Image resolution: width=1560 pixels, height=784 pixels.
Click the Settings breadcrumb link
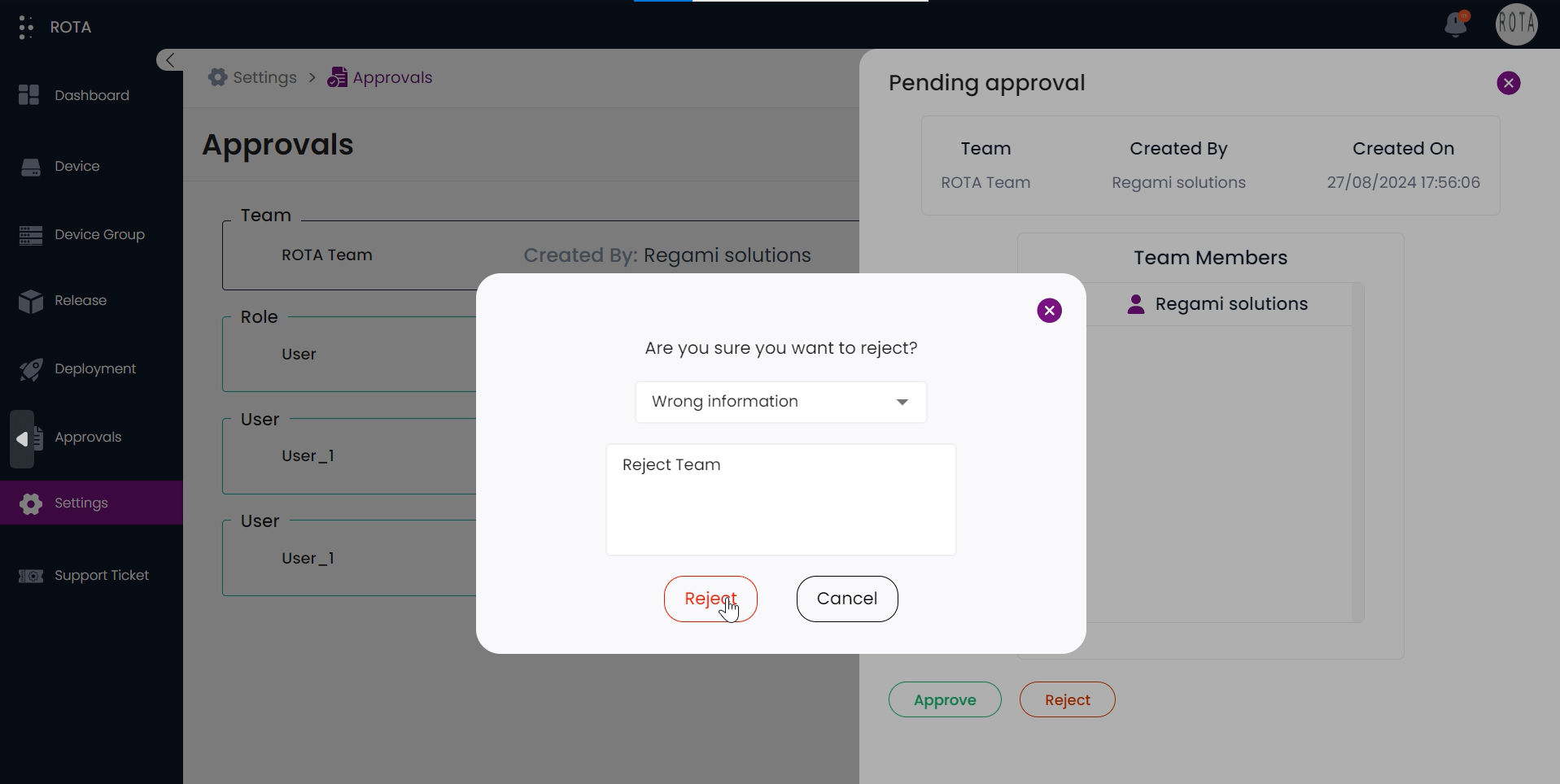pyautogui.click(x=254, y=78)
